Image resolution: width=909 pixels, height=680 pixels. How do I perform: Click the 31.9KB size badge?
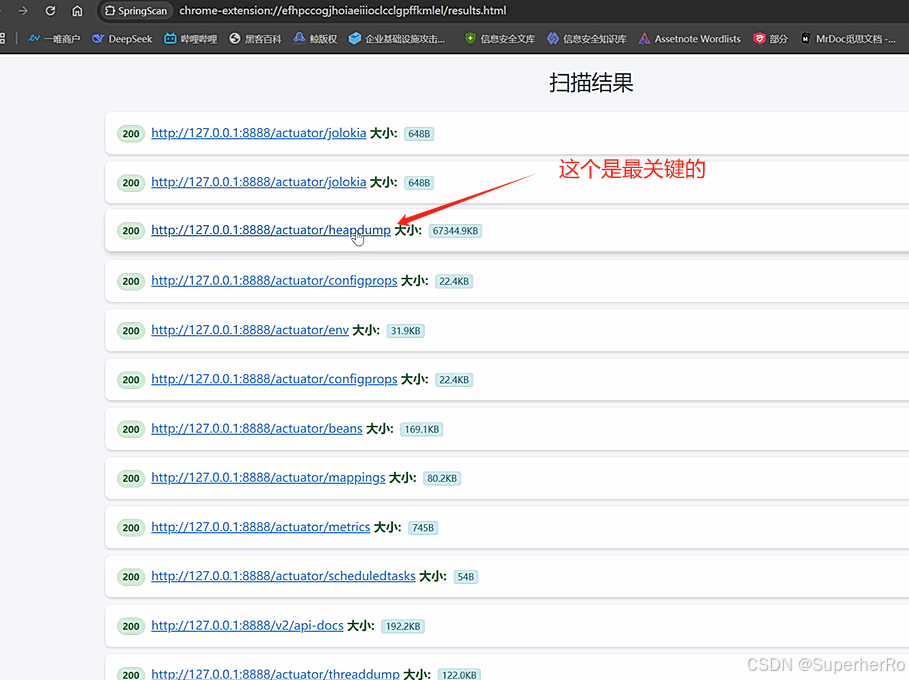pyautogui.click(x=405, y=331)
